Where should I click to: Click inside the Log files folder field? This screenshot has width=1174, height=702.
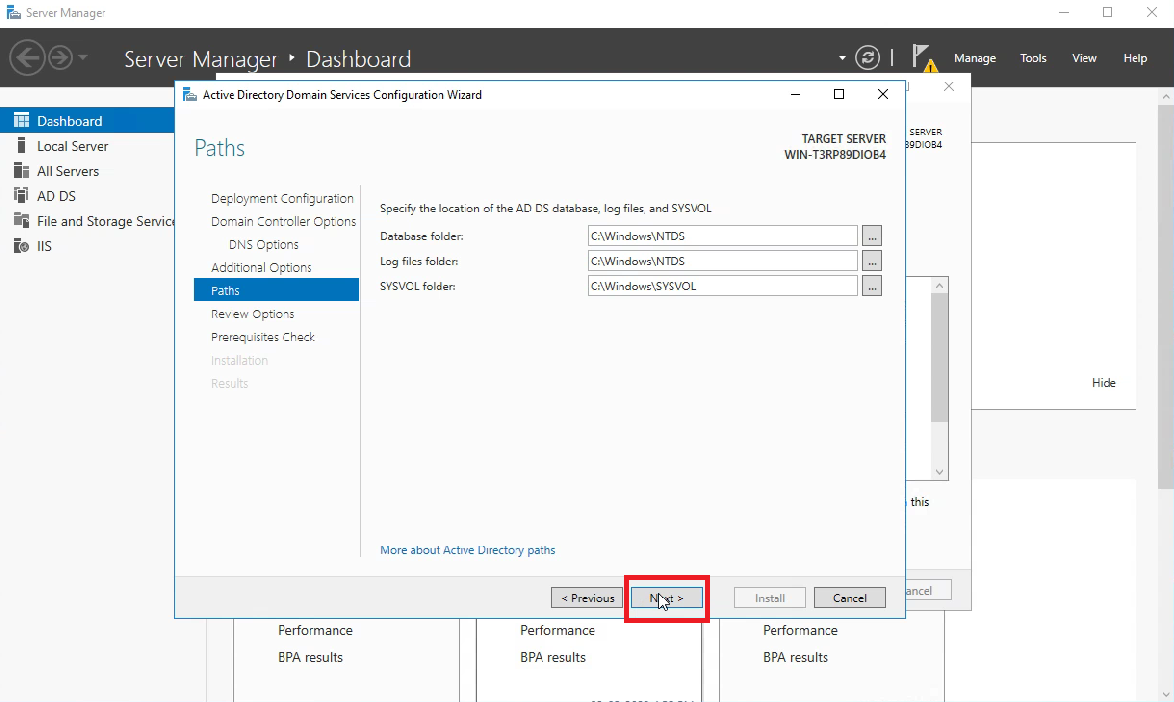pyautogui.click(x=720, y=260)
